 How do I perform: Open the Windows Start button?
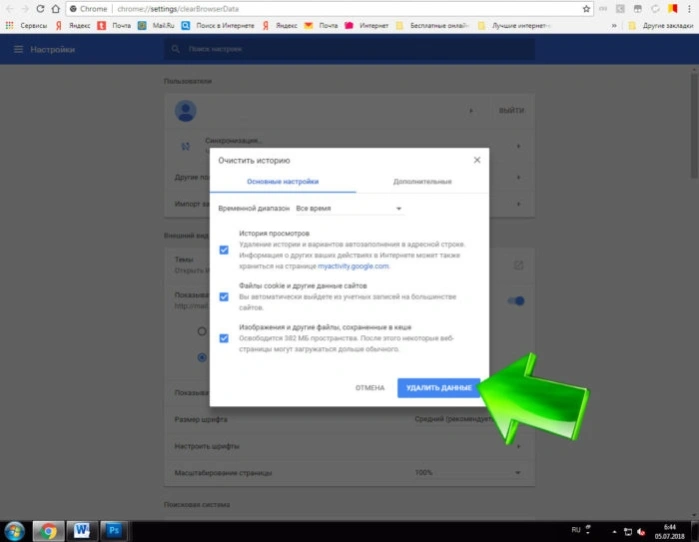pos(14,531)
